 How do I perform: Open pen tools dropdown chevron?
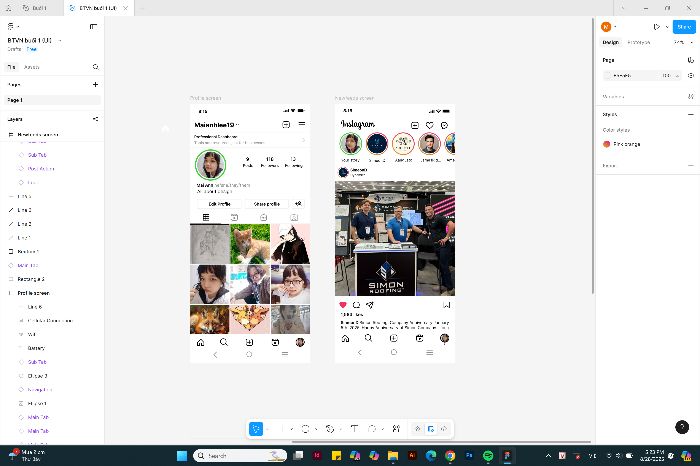[x=340, y=429]
